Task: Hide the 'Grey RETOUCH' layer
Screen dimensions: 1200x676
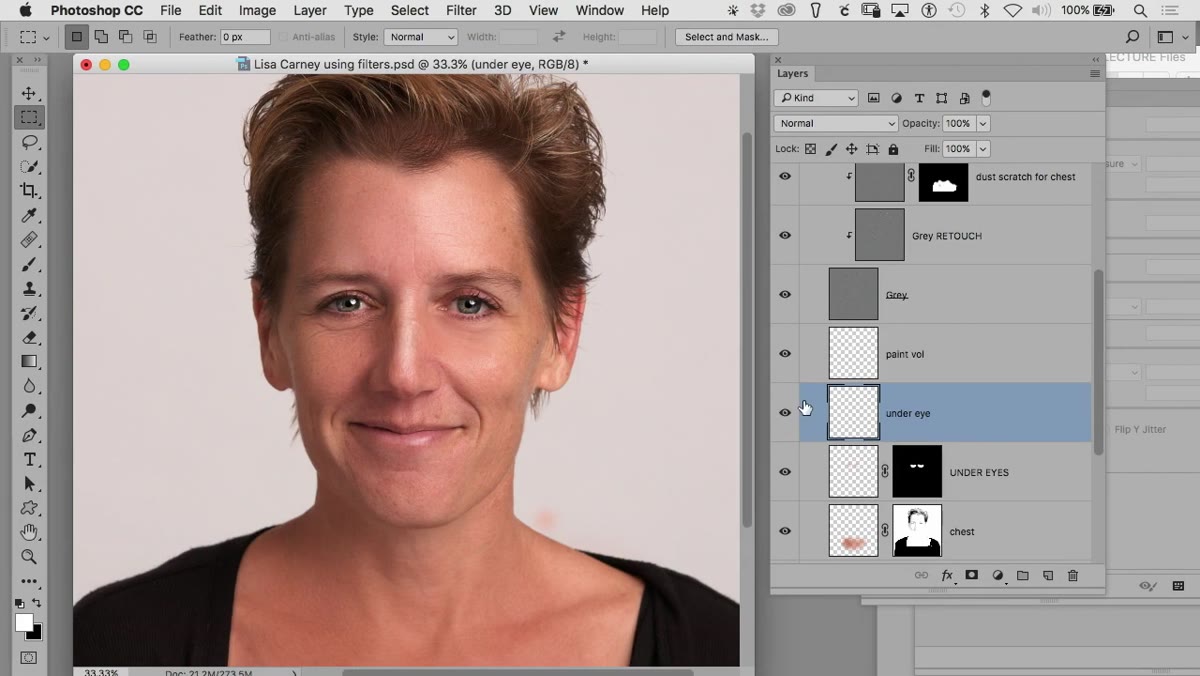Action: click(785, 236)
